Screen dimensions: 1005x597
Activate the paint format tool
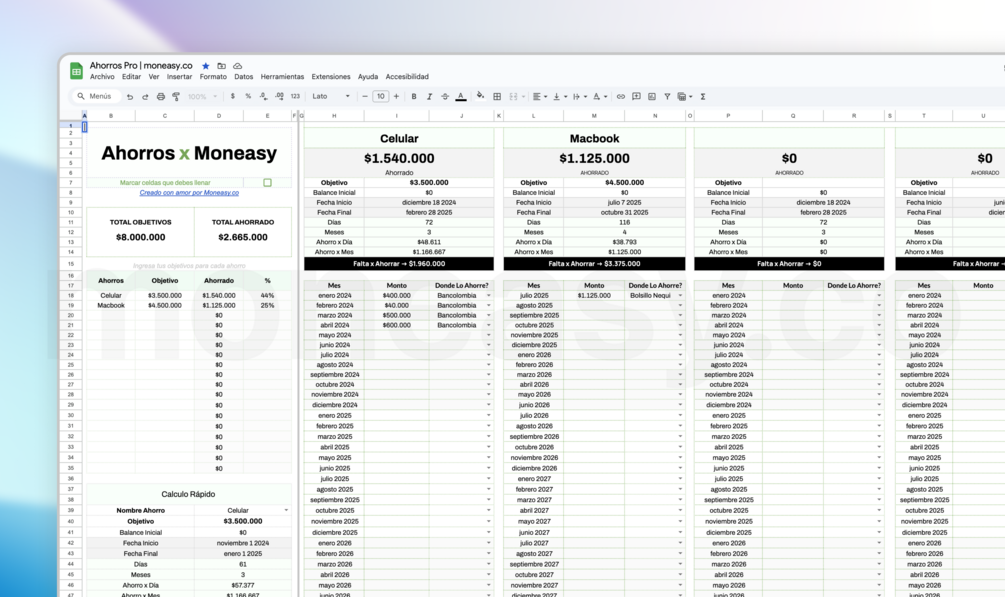point(176,97)
